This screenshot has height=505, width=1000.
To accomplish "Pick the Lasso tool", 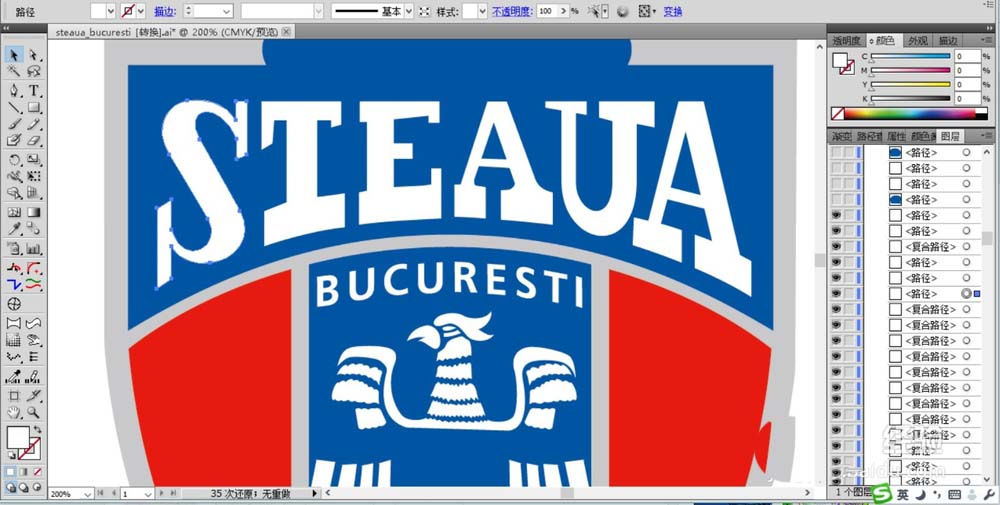I will pyautogui.click(x=34, y=71).
